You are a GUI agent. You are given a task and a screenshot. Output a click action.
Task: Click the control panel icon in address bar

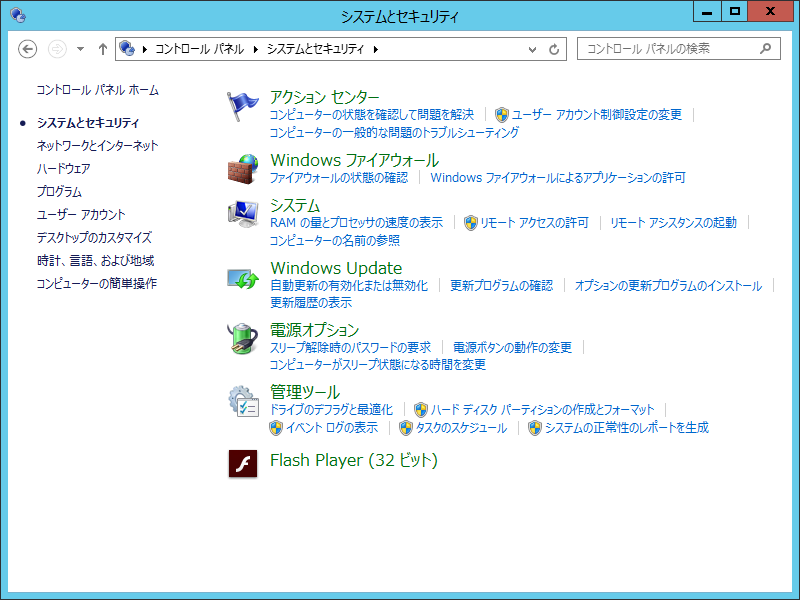tap(127, 48)
